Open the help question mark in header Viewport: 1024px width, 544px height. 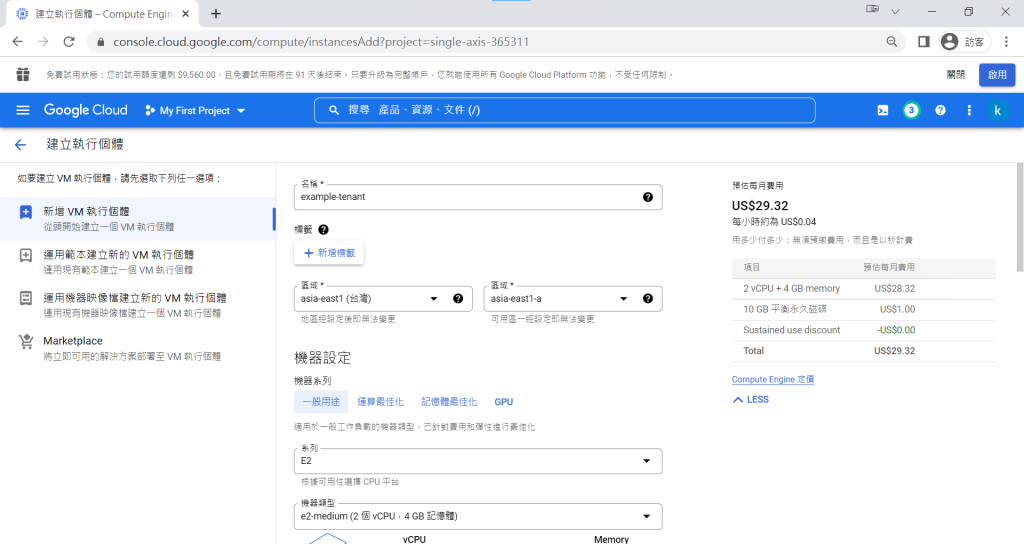pos(940,110)
